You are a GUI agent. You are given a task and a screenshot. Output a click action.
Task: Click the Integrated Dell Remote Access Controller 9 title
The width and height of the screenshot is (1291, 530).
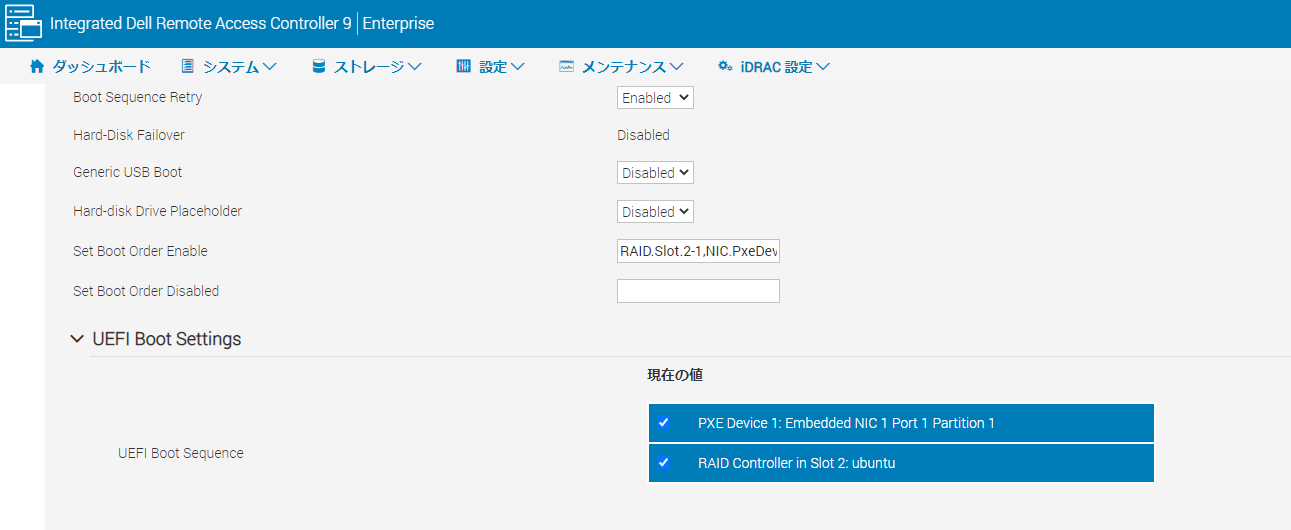coord(200,23)
